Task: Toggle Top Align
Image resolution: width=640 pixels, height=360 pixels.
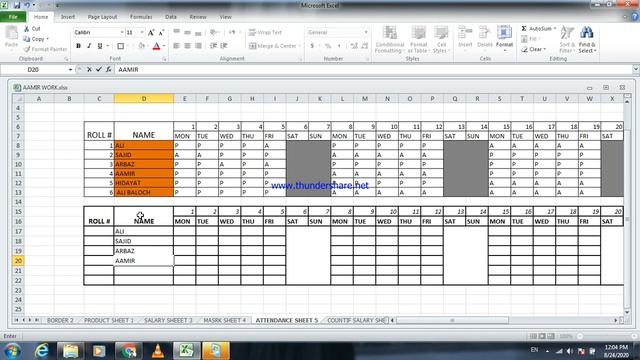Action: tap(176, 32)
